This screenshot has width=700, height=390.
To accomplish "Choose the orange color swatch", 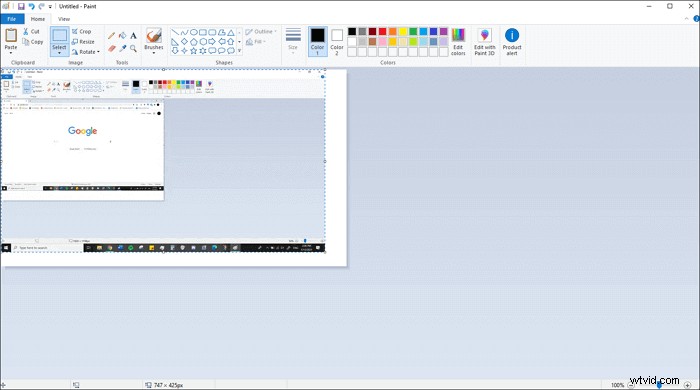I will click(393, 31).
